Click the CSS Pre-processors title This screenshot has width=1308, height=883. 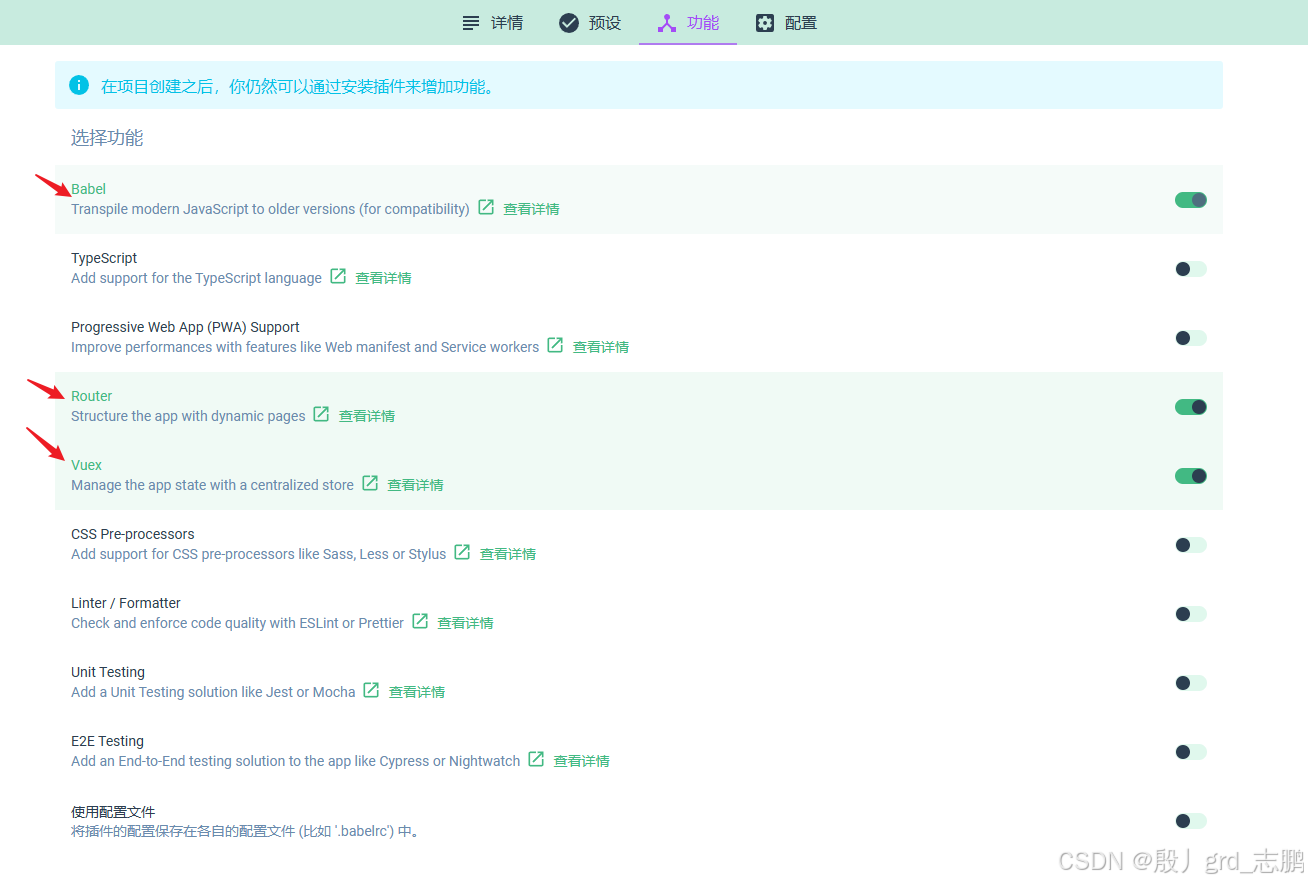(133, 534)
